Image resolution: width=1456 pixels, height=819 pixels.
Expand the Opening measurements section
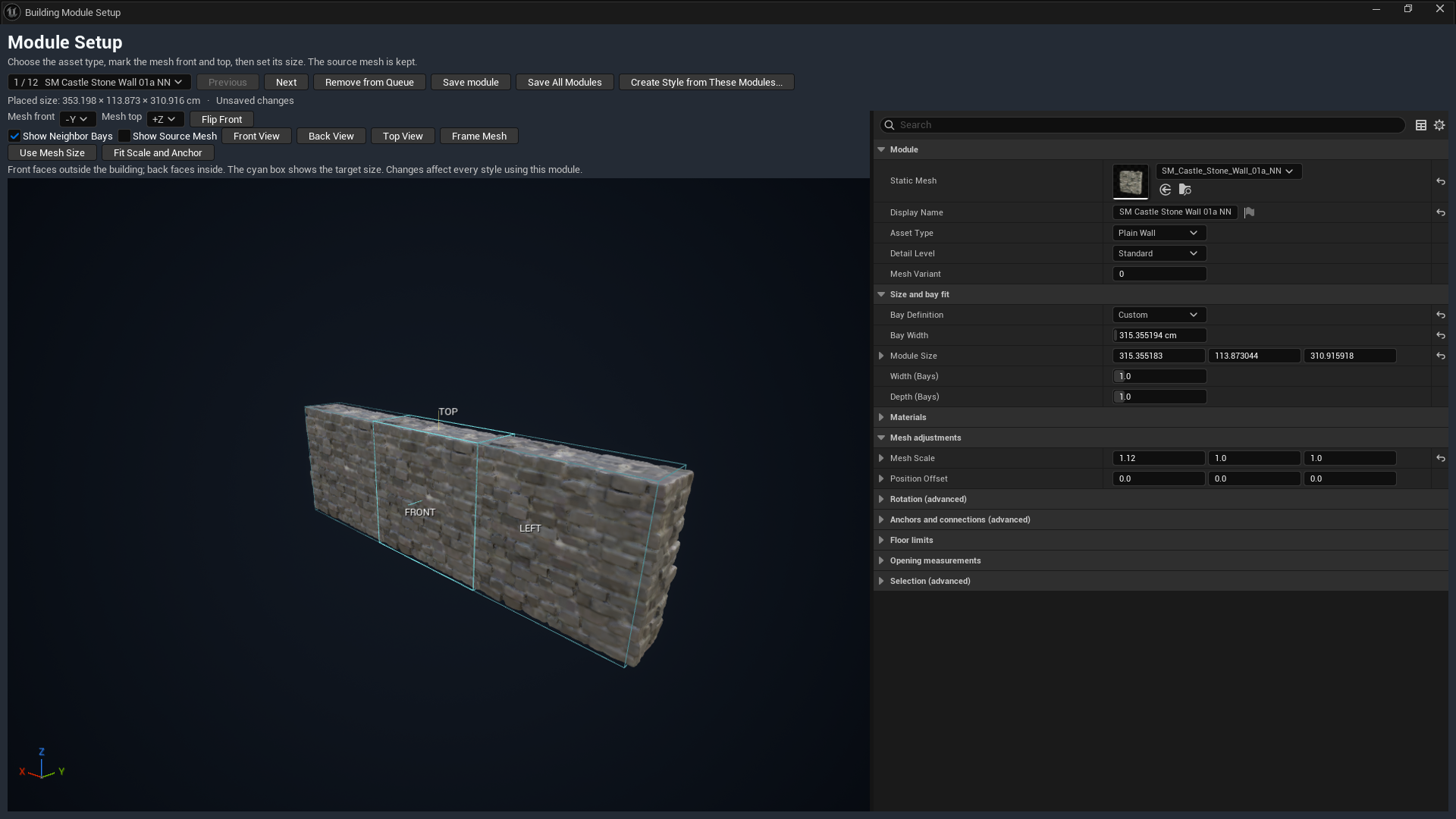(x=881, y=560)
